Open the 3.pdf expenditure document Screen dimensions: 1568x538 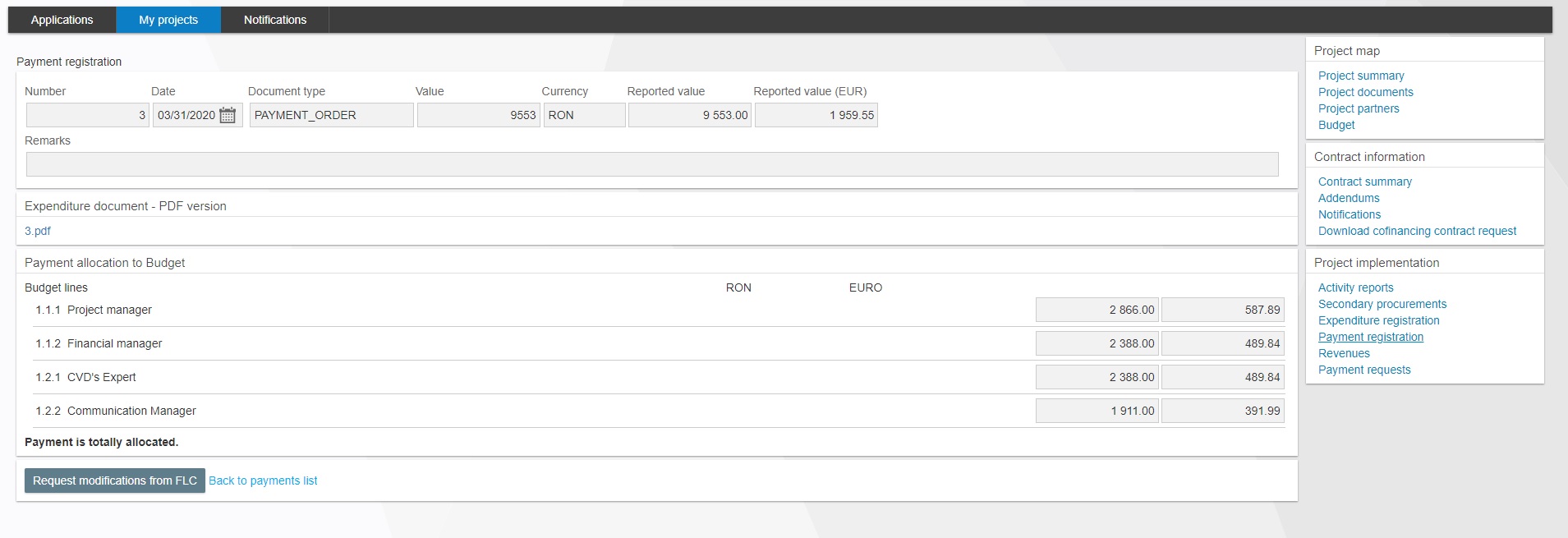pos(38,231)
